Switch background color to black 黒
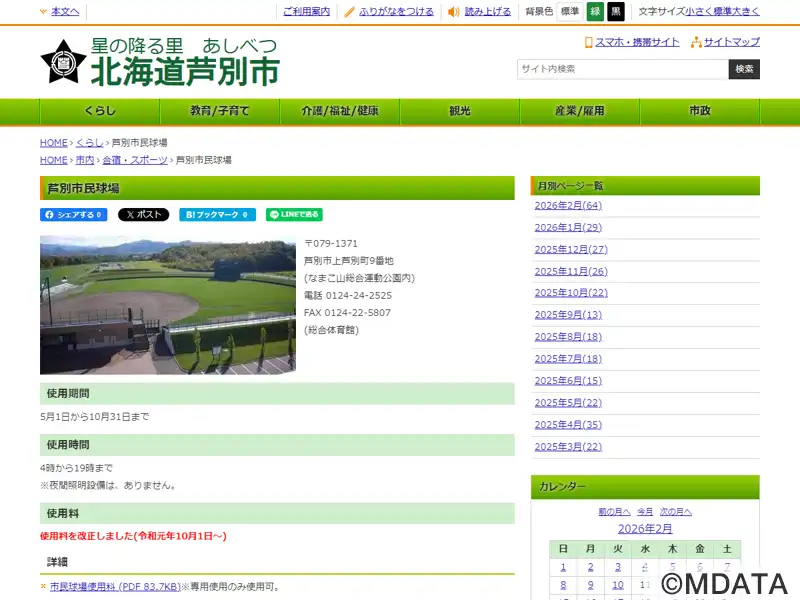The image size is (800, 600). (x=616, y=12)
